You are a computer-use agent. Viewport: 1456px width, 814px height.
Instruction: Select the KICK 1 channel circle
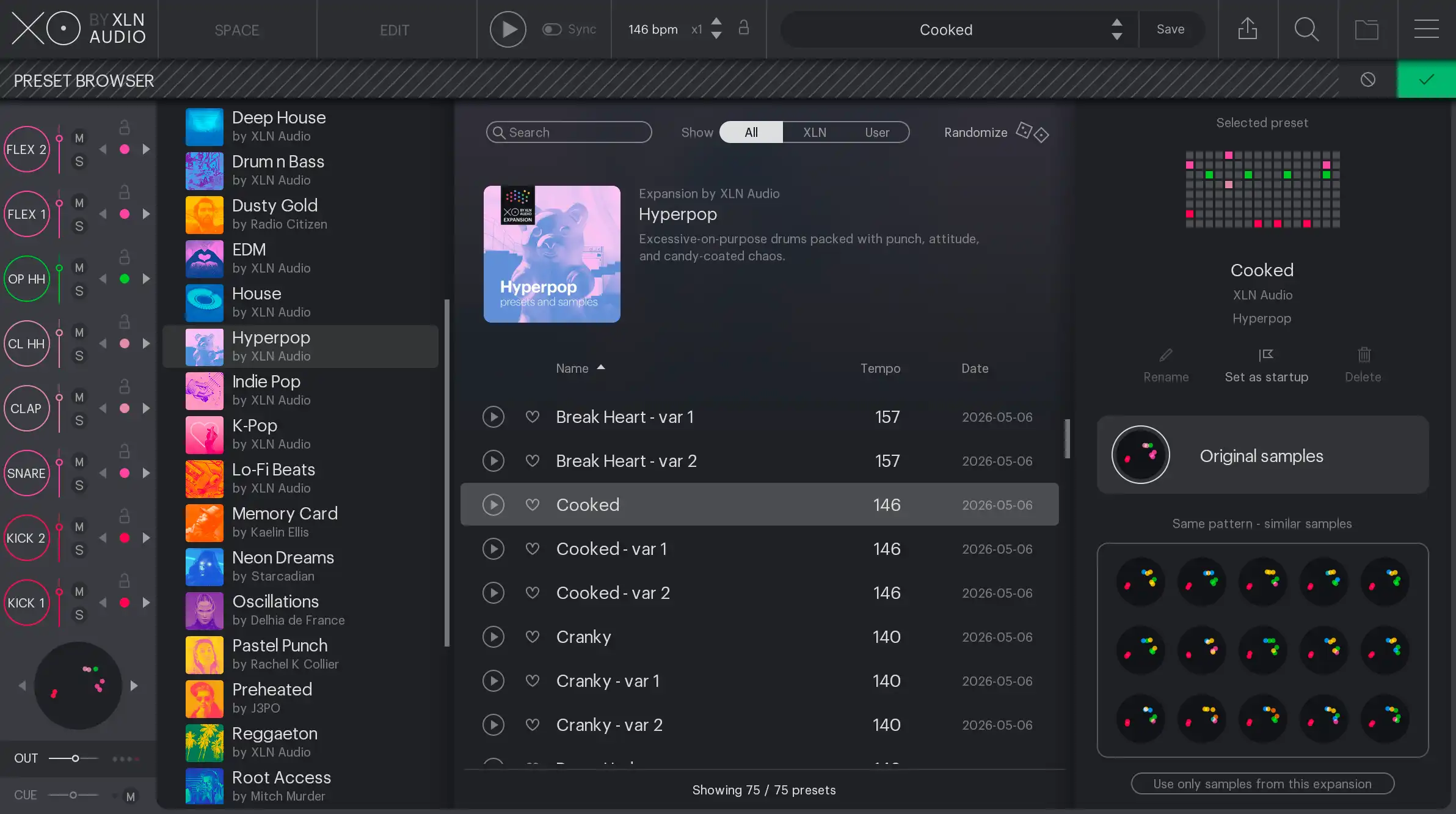coord(26,603)
